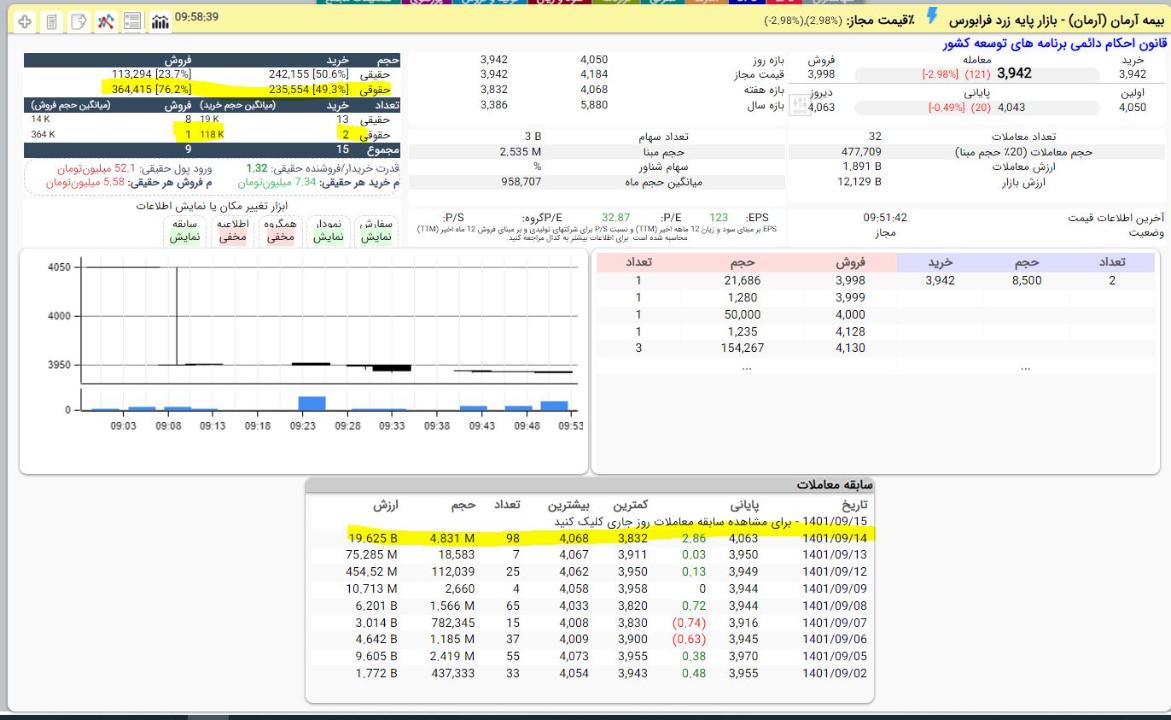Toggle the سفارش panel display

tap(374, 231)
